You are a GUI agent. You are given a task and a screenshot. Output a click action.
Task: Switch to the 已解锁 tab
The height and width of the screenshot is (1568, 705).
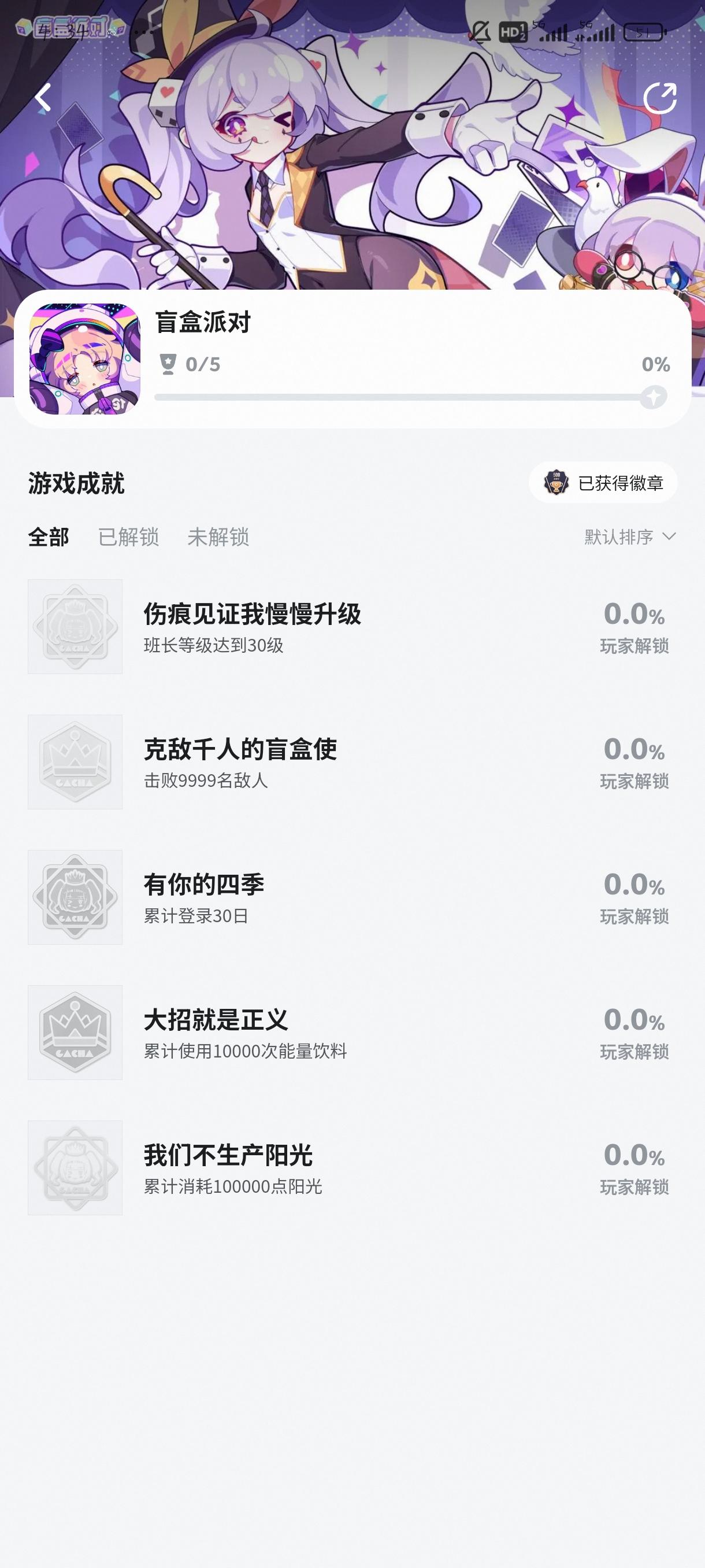point(128,537)
